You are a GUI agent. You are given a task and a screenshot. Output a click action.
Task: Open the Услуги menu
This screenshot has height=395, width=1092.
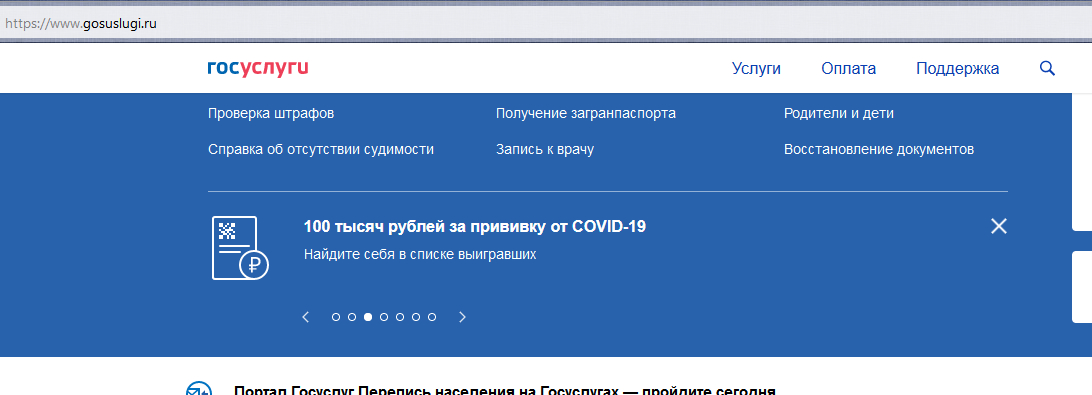pyautogui.click(x=756, y=68)
